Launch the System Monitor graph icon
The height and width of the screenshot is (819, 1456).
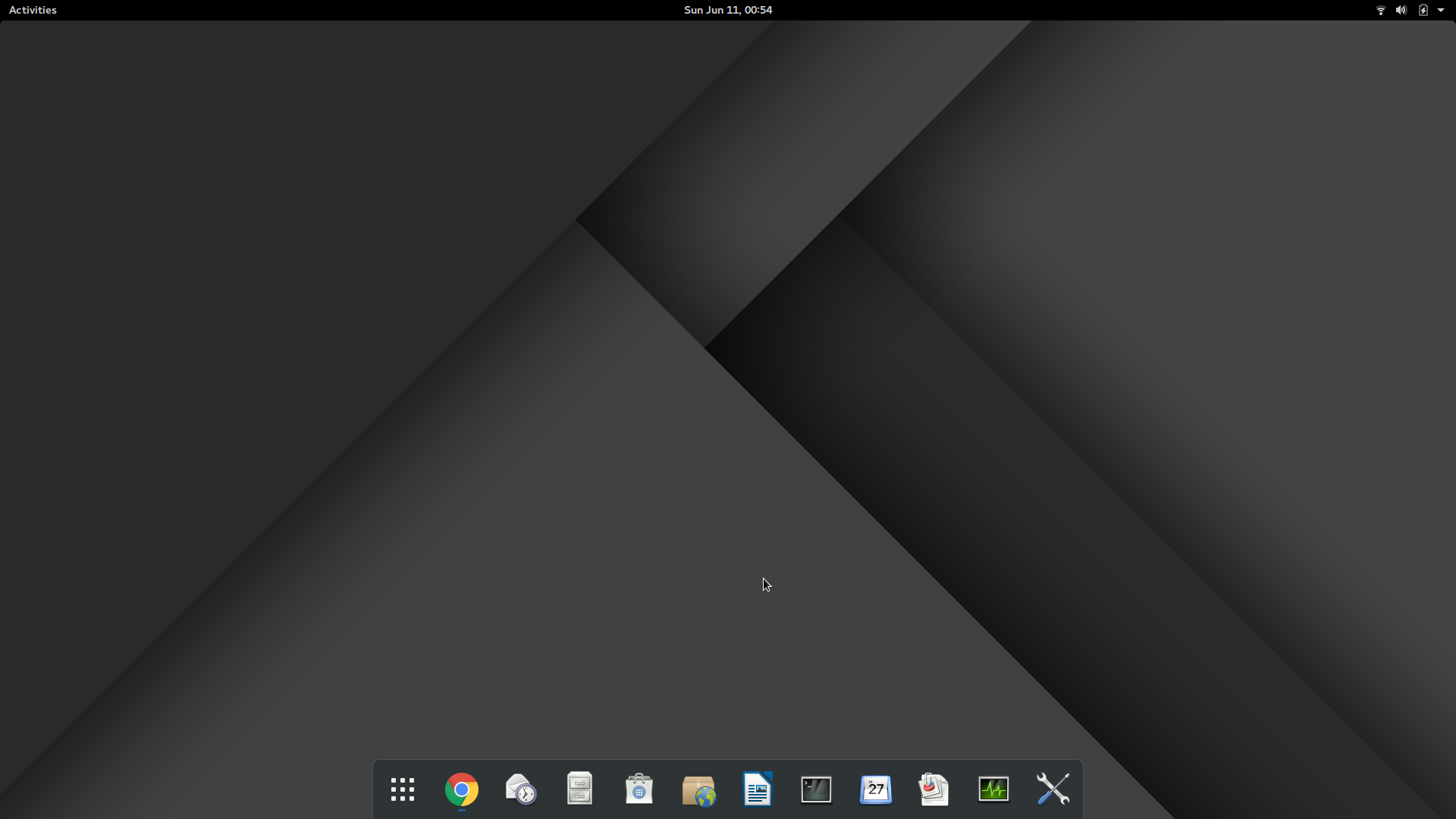pos(993,789)
